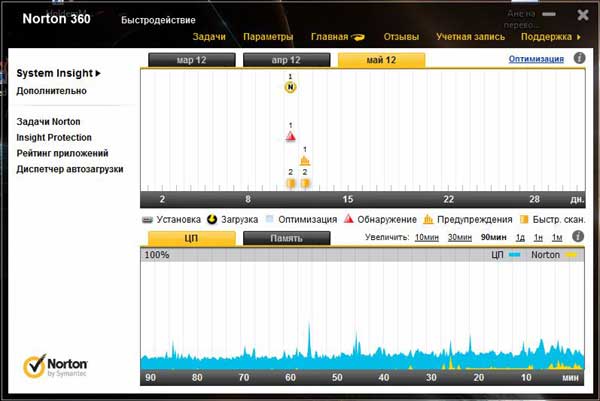Zoom graph to 1м

(x=557, y=238)
